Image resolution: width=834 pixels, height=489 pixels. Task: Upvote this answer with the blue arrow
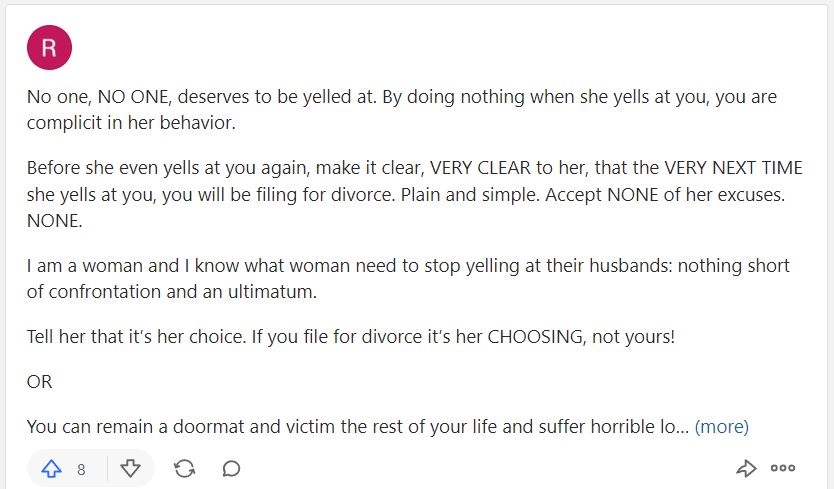tap(52, 469)
